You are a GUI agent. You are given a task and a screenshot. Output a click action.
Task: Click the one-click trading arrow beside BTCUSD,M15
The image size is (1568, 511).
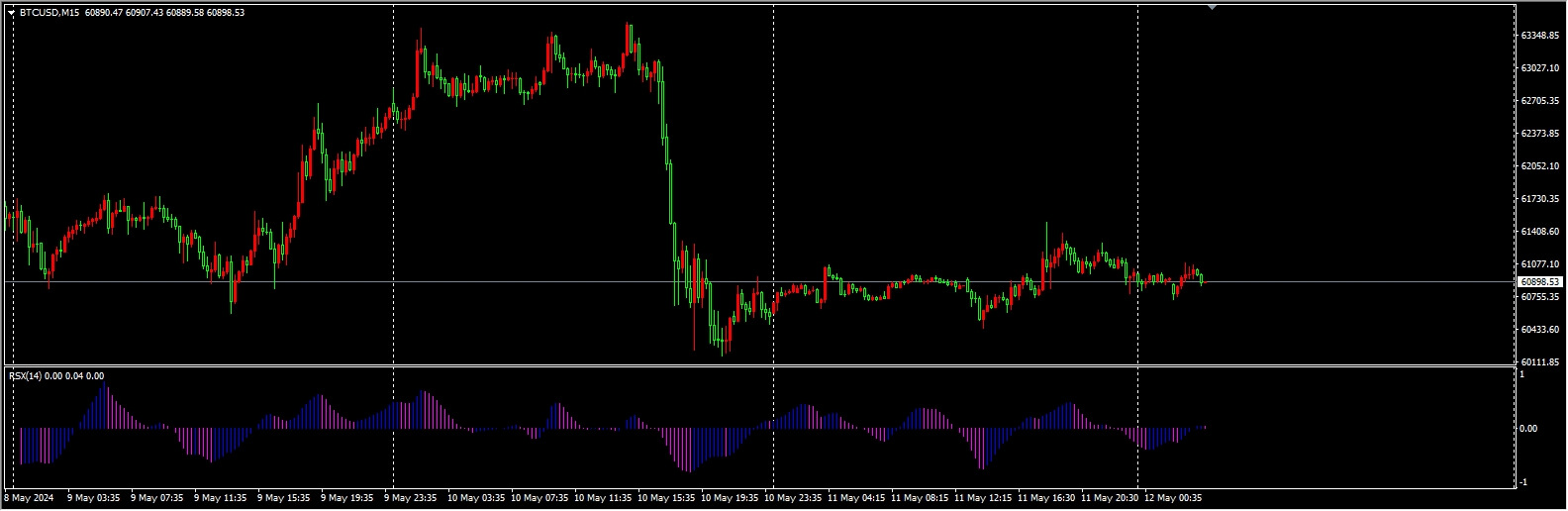(x=11, y=13)
